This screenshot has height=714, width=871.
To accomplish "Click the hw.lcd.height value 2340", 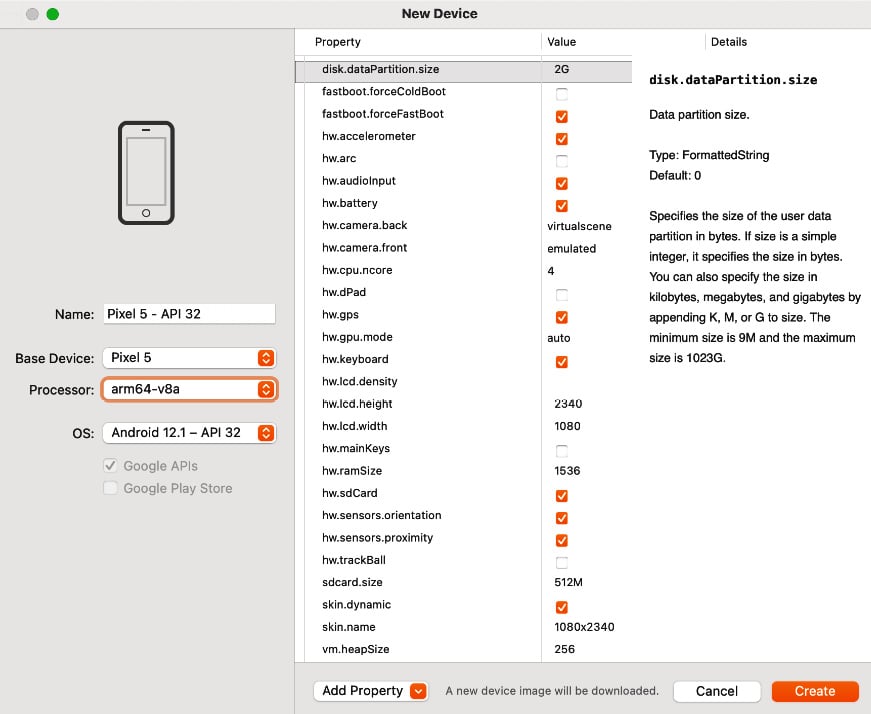I will 568,404.
